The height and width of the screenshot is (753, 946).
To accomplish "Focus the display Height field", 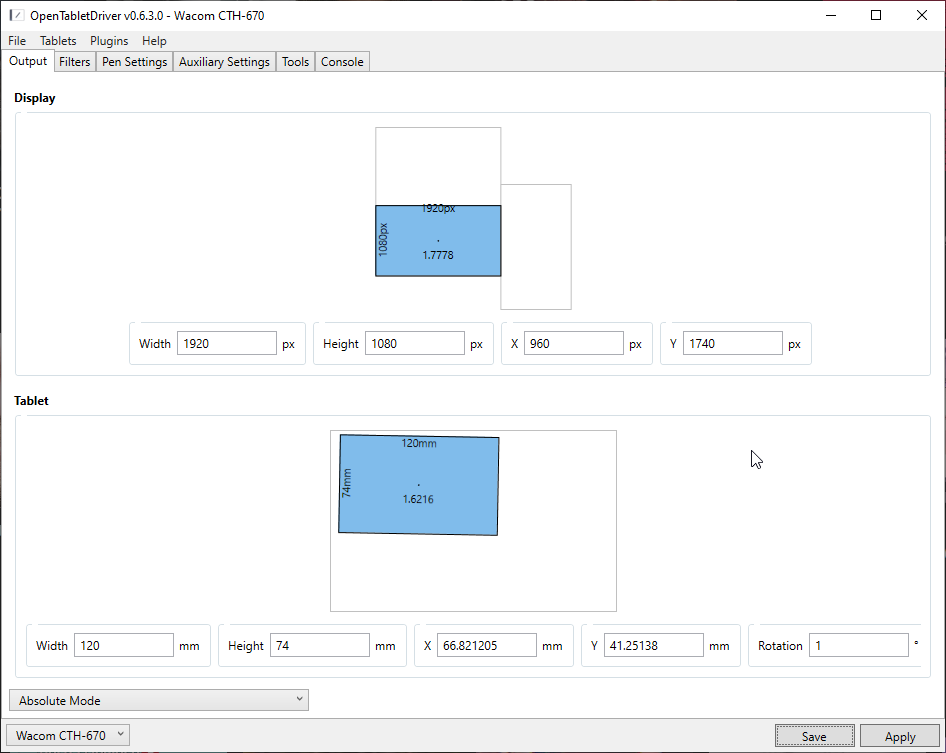I will [x=414, y=344].
